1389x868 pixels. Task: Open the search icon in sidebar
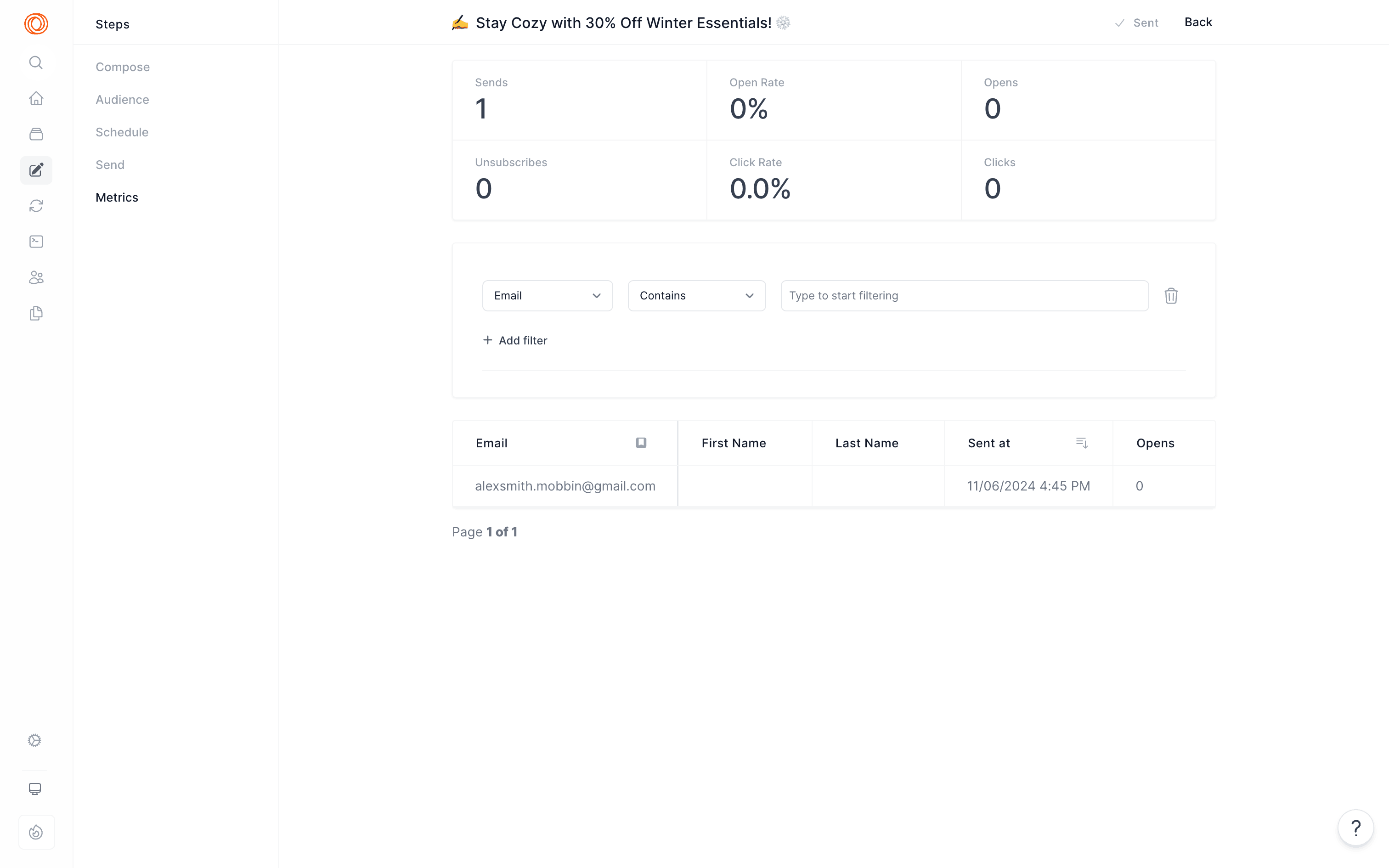click(35, 62)
